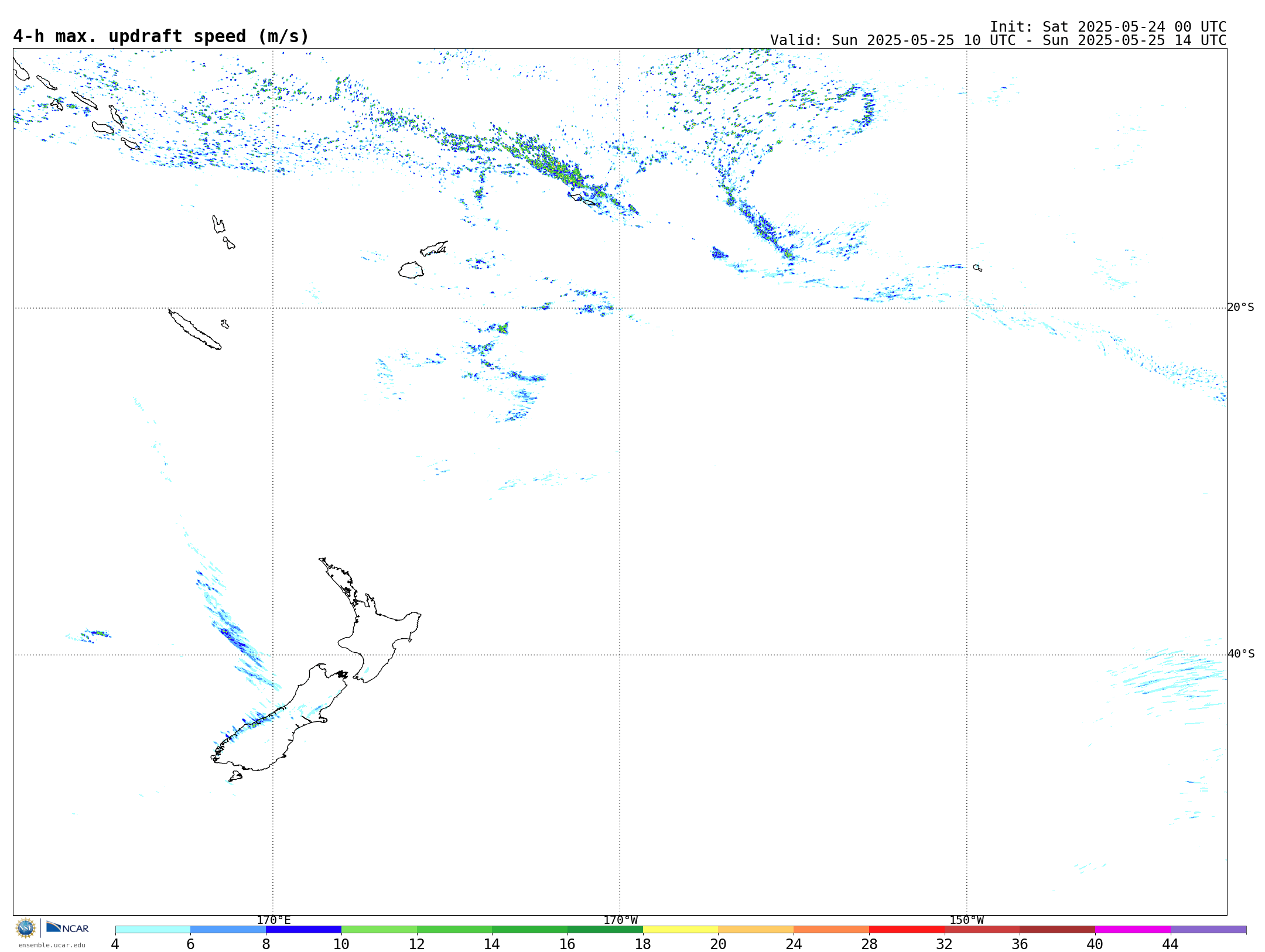Select the green 14-16 color swatch
Viewport: 1265px width, 952px height.
[x=530, y=930]
